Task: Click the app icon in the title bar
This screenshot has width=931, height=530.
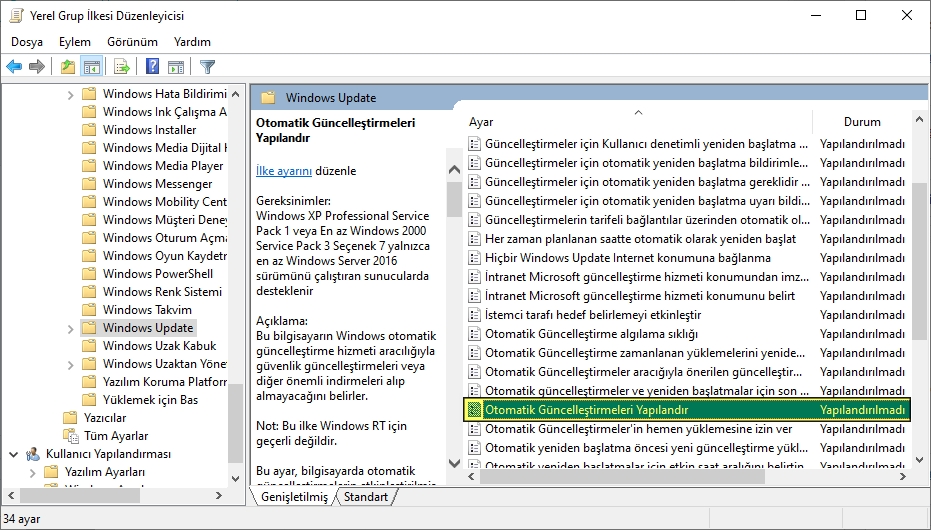Action: (16, 15)
